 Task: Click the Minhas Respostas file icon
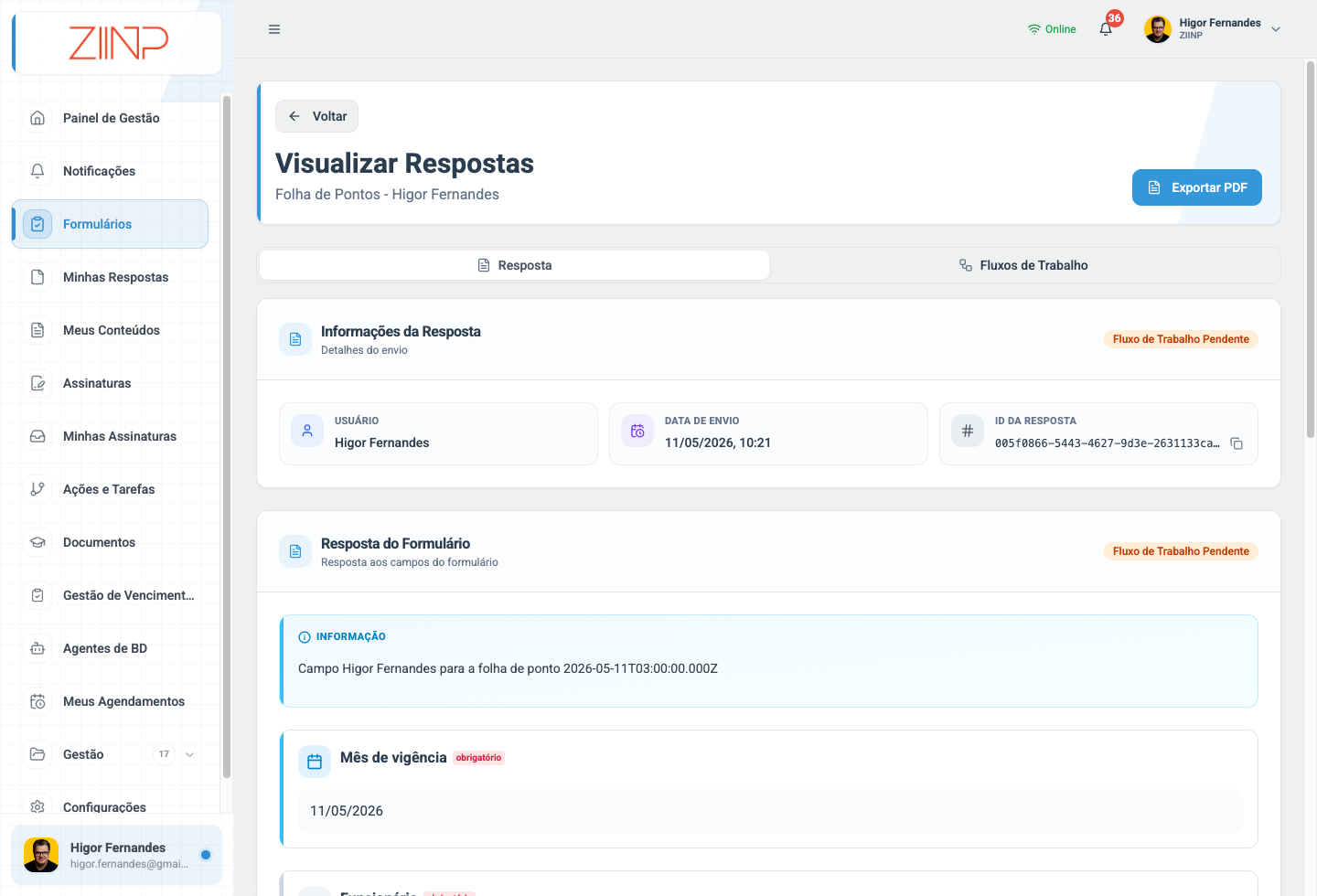pos(37,277)
